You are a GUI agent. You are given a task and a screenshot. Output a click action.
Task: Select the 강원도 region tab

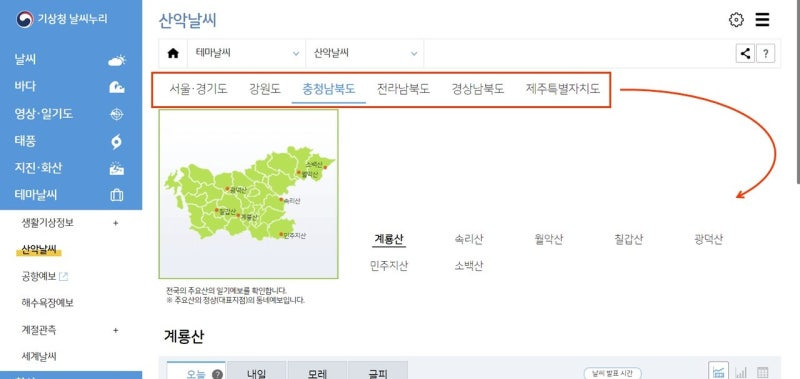click(x=265, y=89)
